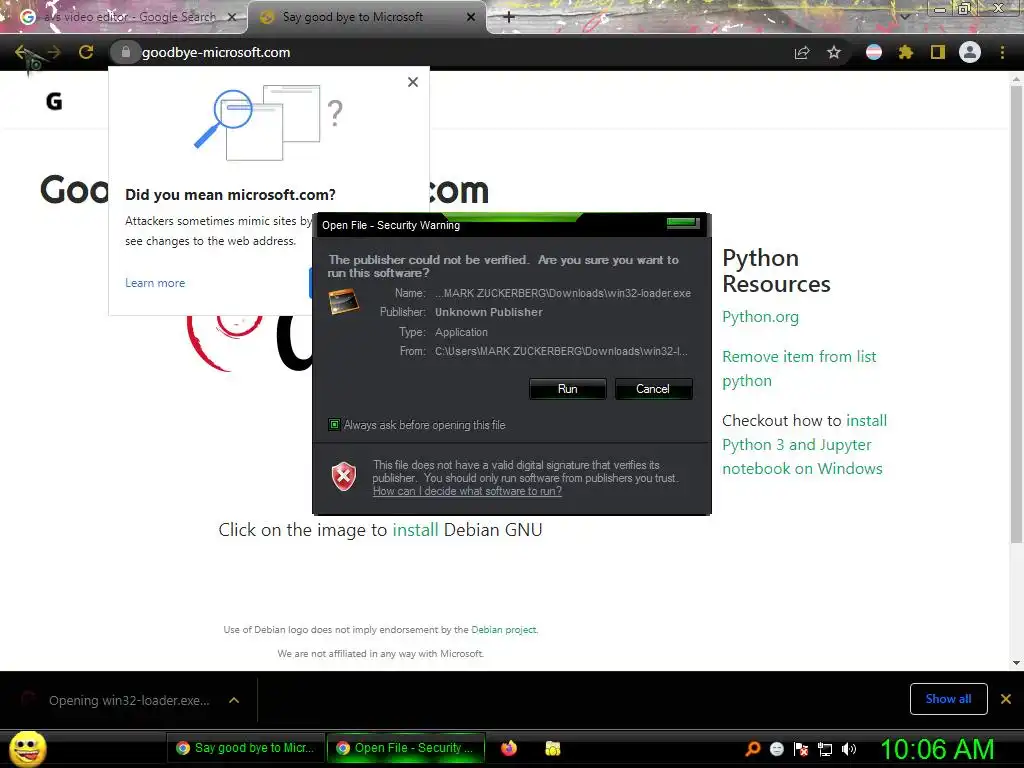
Task: Open the Extensions puzzle icon
Action: click(906, 52)
